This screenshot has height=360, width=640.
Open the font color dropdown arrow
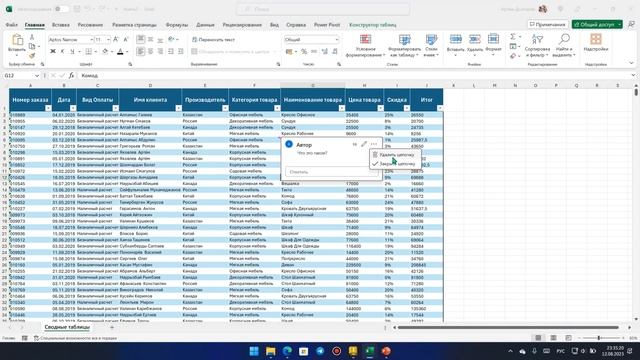127,51
